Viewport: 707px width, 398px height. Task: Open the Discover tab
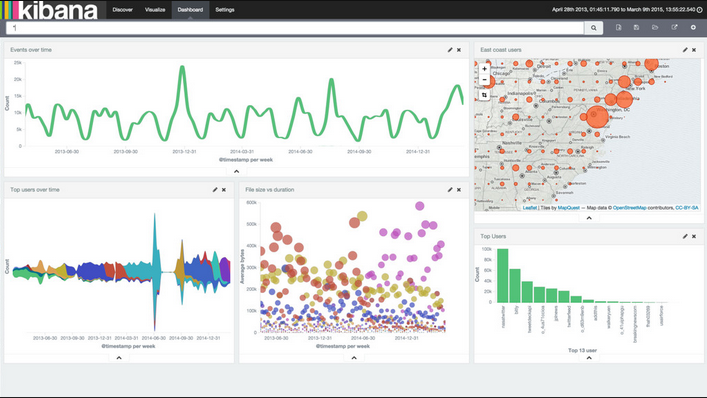pos(123,9)
